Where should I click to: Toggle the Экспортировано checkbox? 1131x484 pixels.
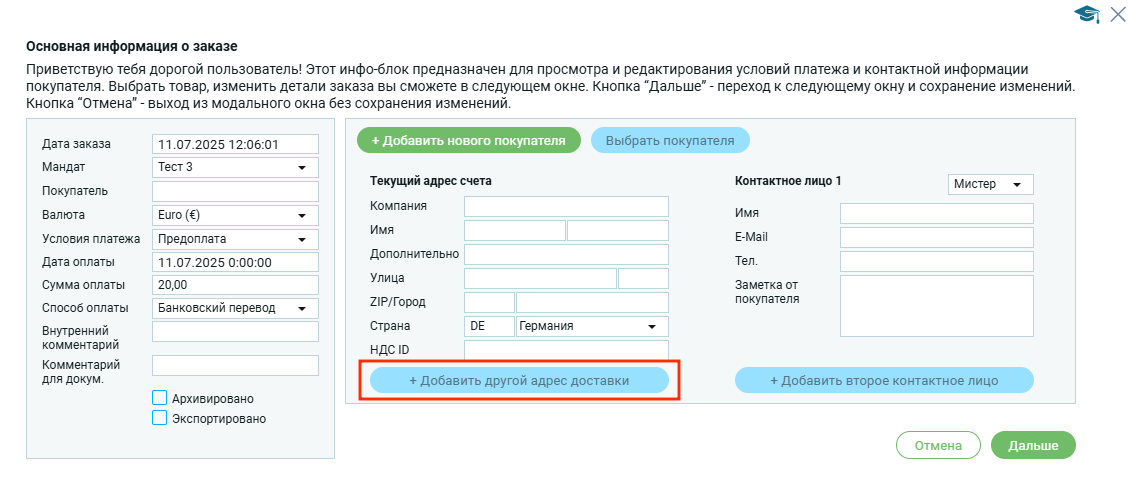(x=159, y=419)
